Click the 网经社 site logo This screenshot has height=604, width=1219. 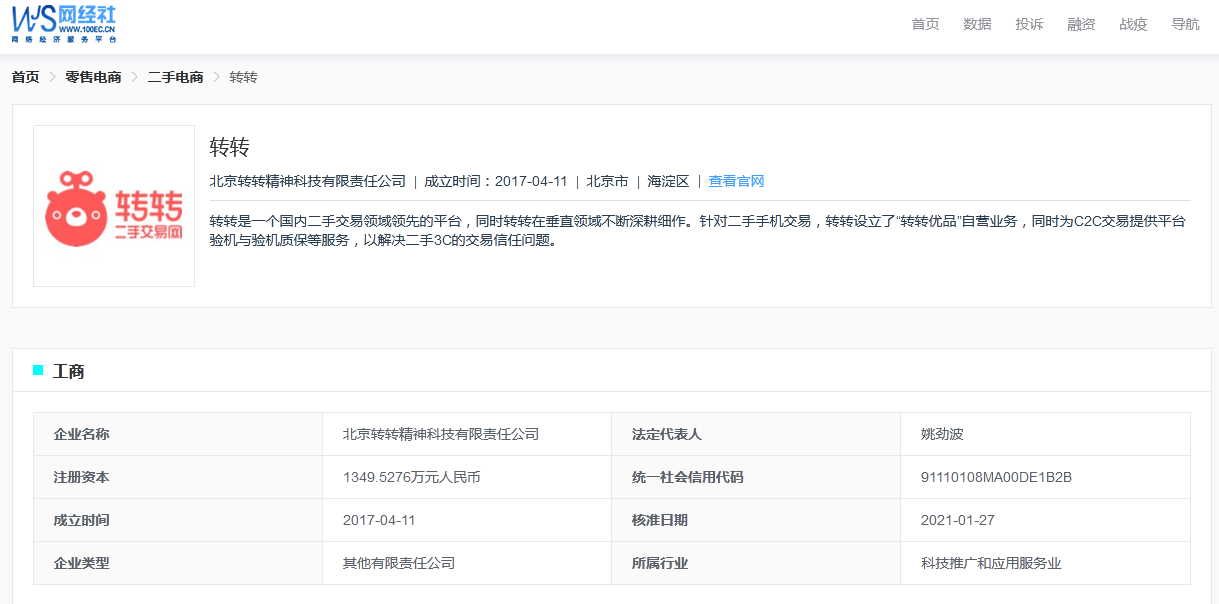[65, 24]
